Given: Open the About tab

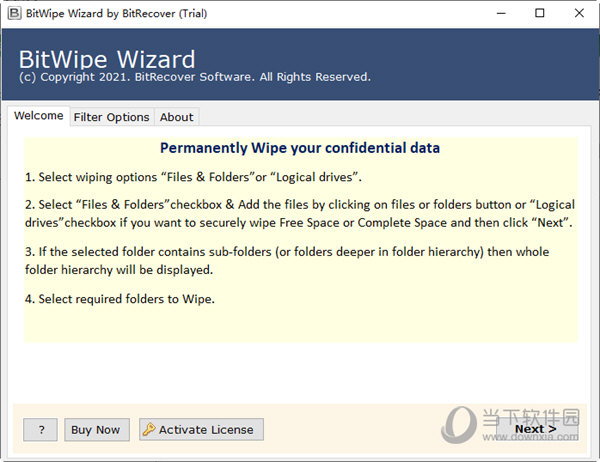Looking at the screenshot, I should tap(176, 117).
